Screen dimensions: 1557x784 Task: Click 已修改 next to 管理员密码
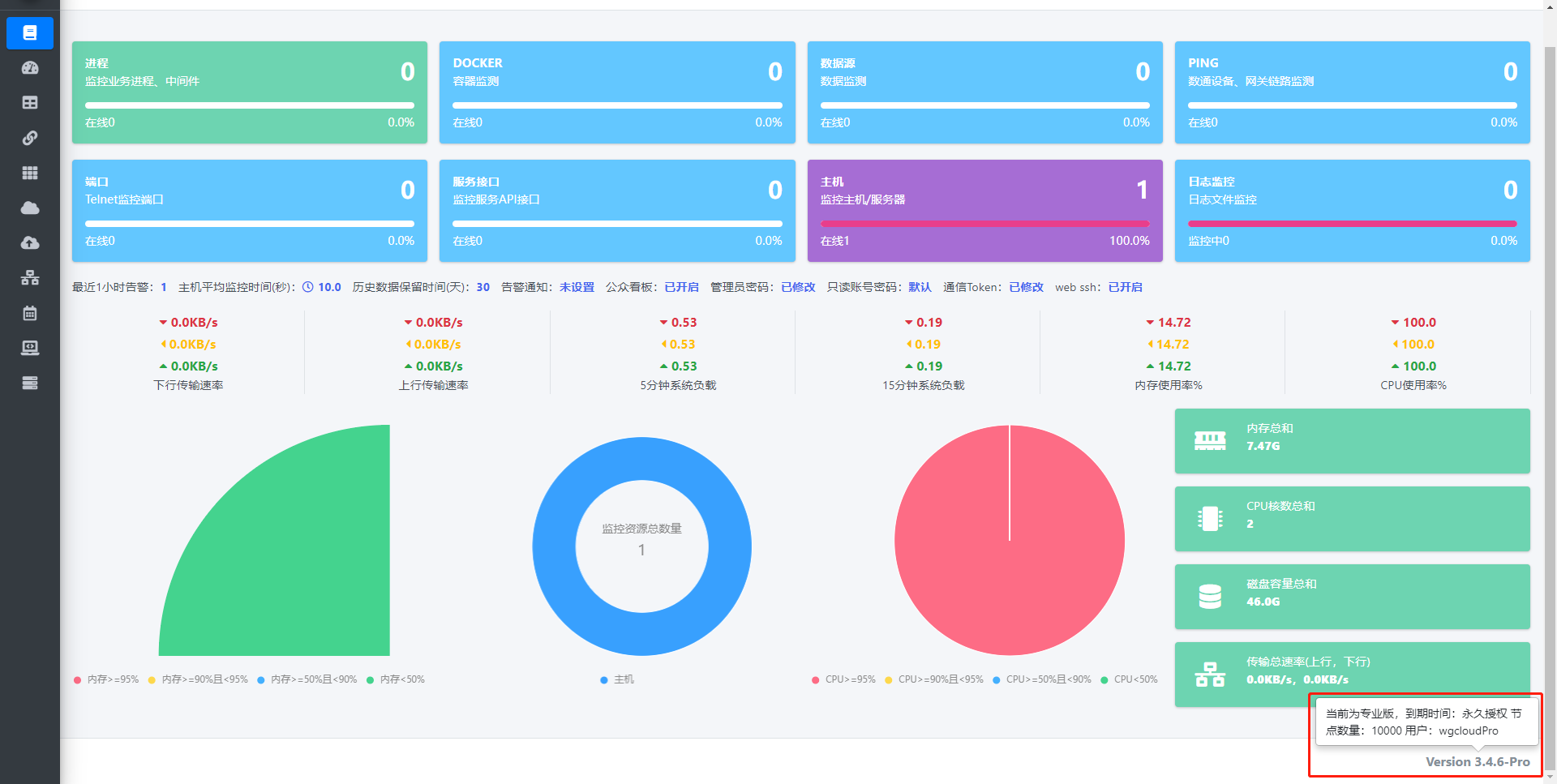point(798,287)
